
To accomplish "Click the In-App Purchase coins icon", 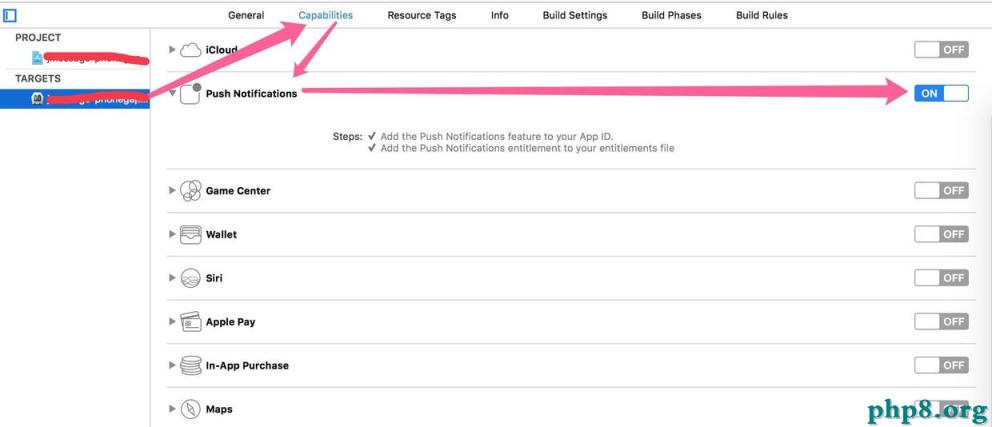I will click(x=190, y=366).
